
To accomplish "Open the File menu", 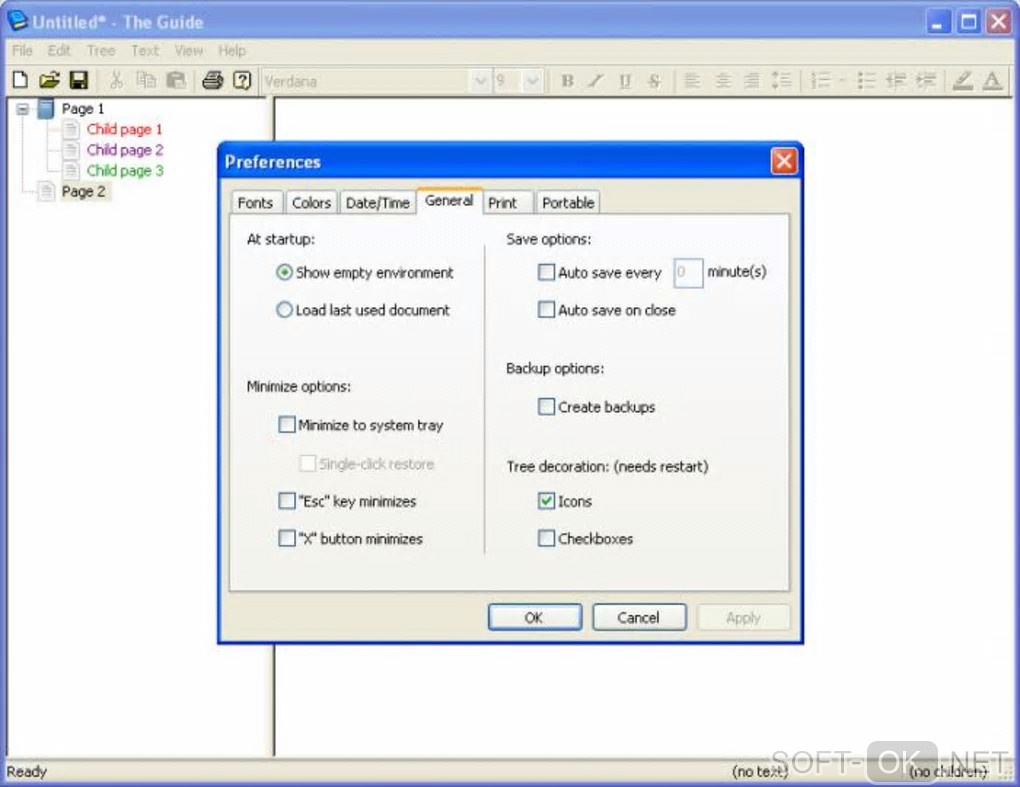I will click(x=22, y=51).
